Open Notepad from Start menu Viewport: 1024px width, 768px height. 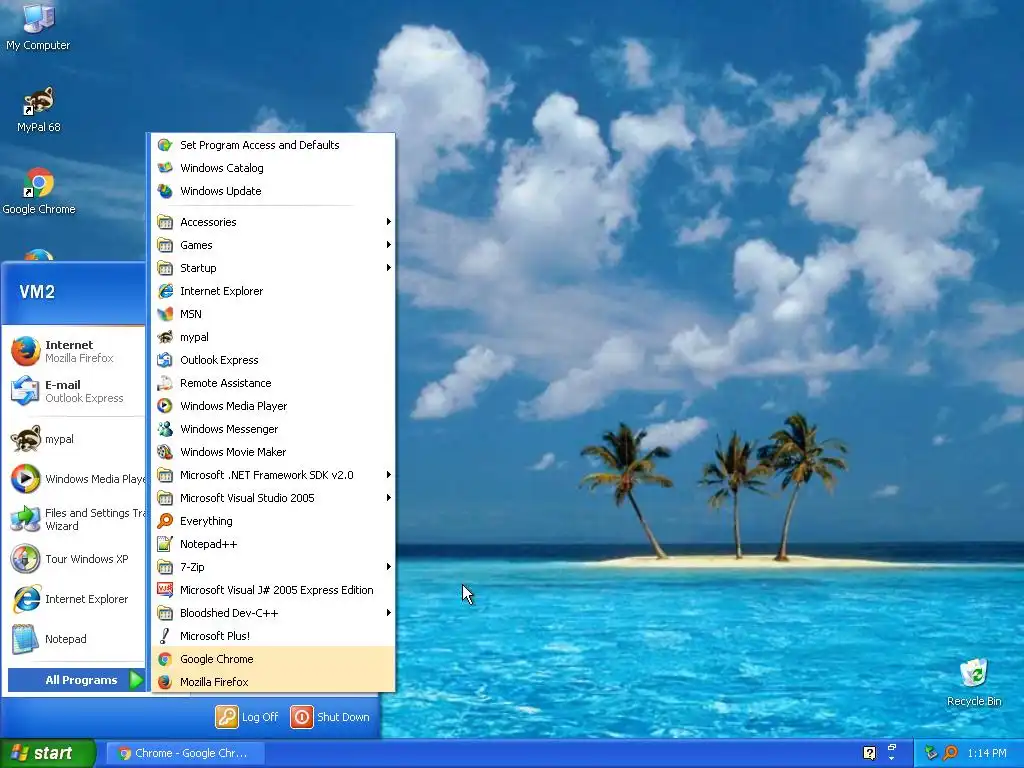76,639
